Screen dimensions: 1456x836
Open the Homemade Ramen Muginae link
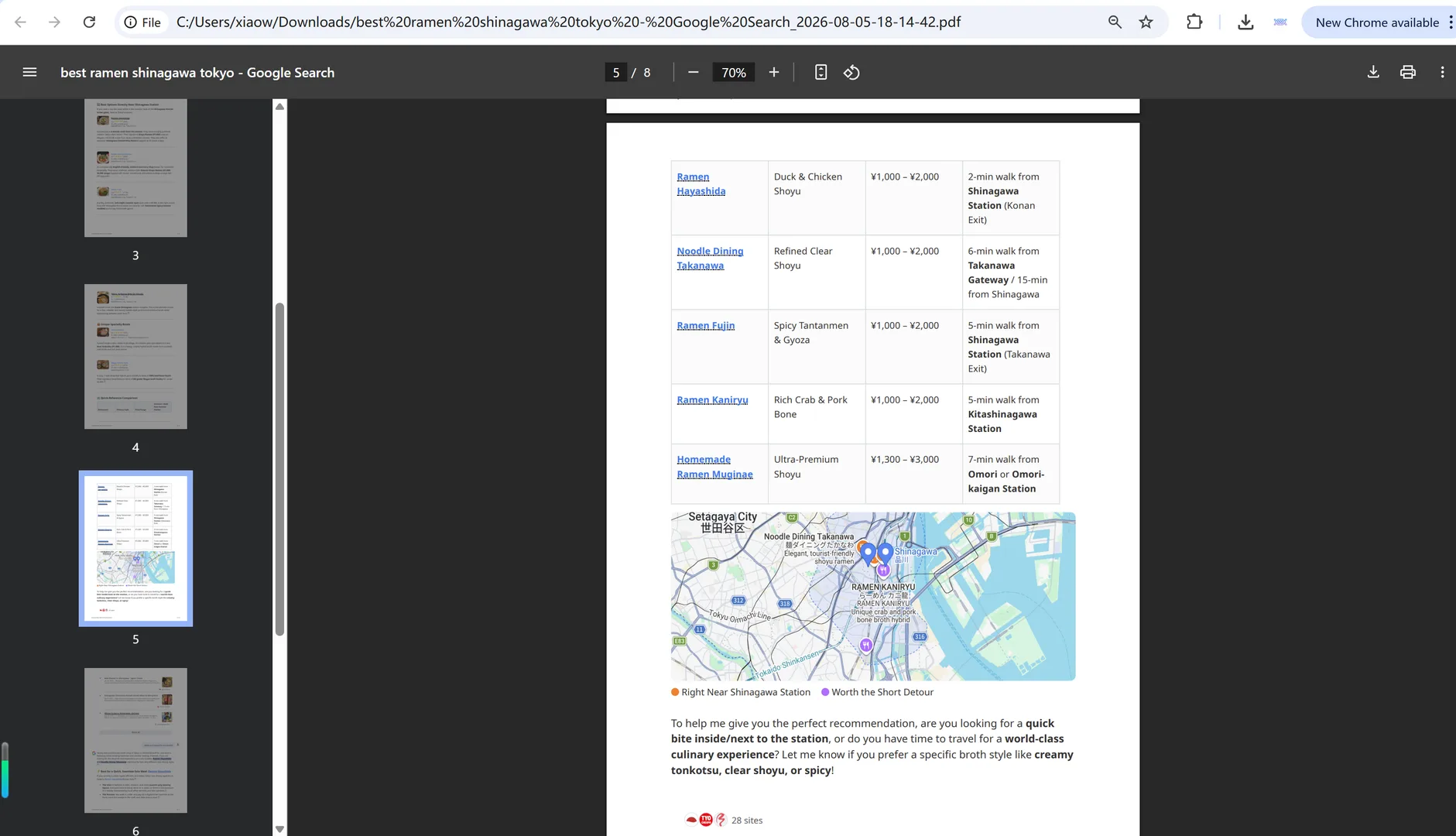(x=714, y=467)
